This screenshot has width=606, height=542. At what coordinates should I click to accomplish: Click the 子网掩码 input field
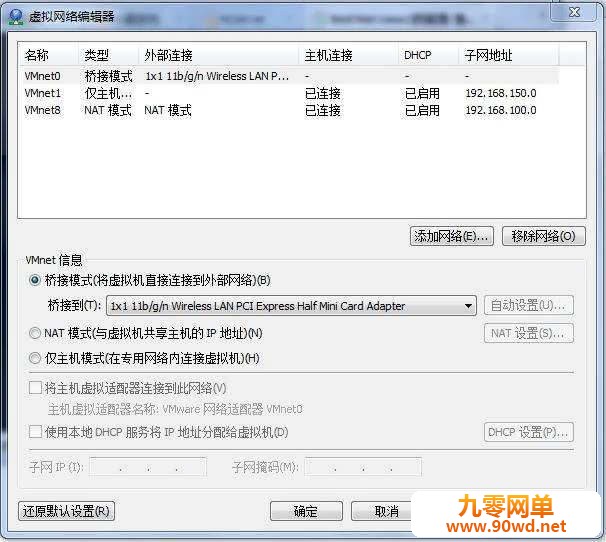pos(363,467)
